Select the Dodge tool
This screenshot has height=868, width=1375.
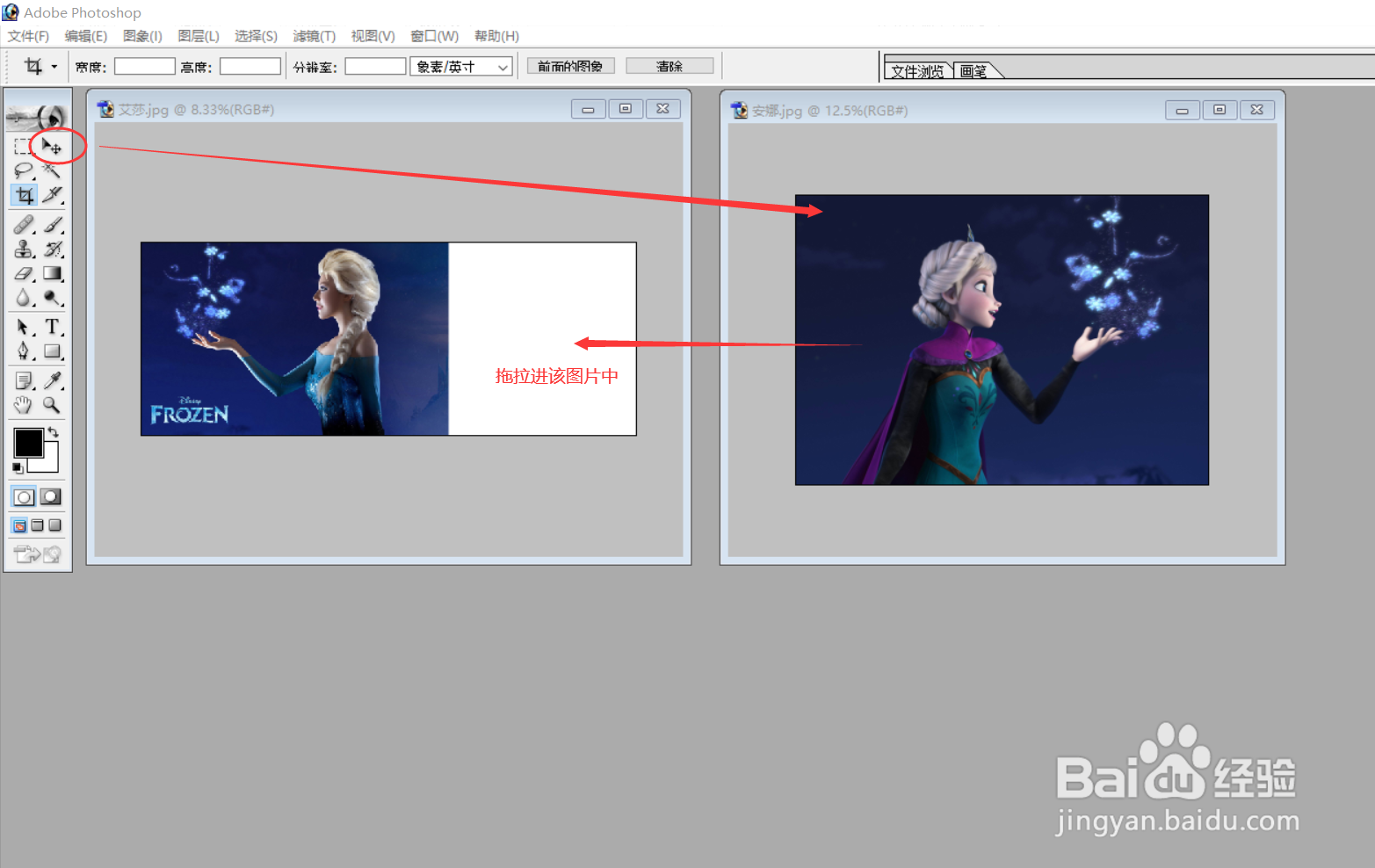(52, 298)
